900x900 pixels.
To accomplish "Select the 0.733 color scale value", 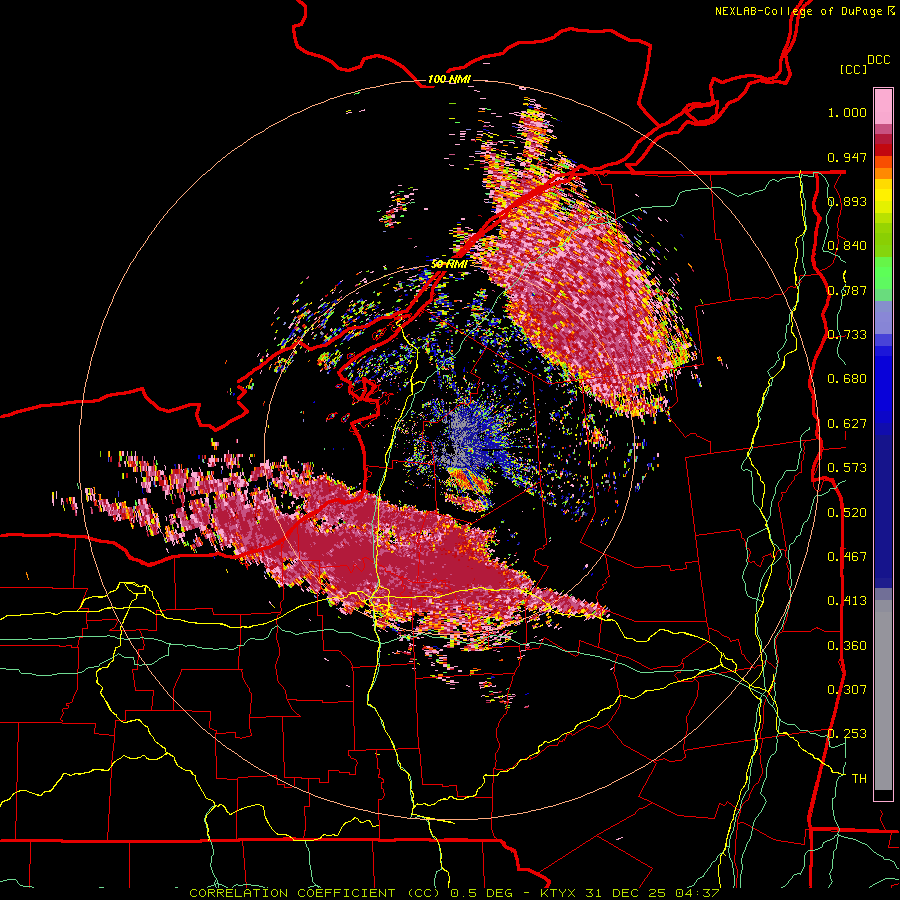I will point(847,335).
